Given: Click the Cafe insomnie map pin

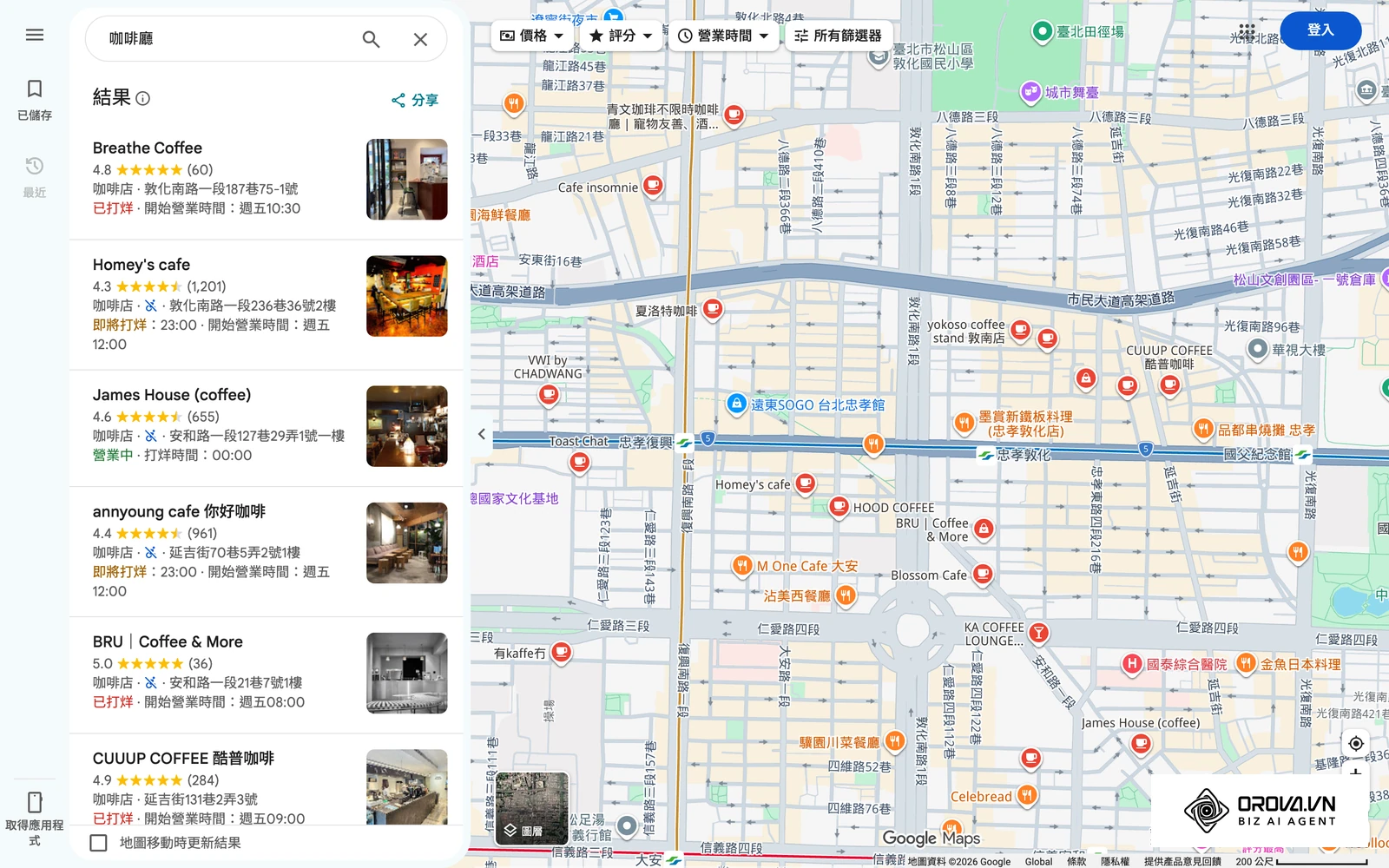Looking at the screenshot, I should click(654, 185).
